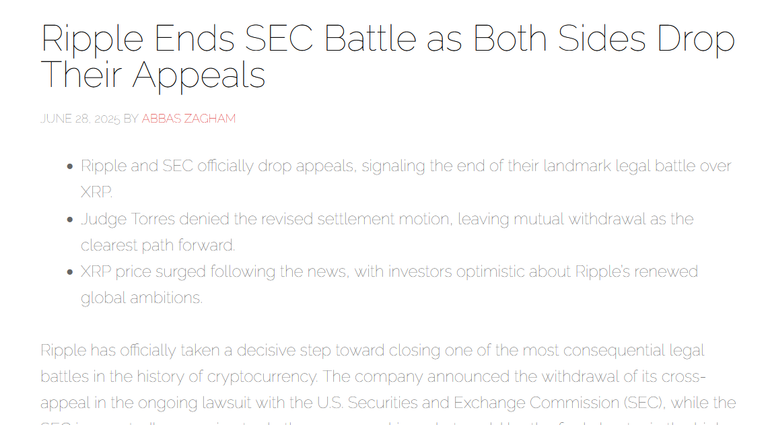Click 'Their Appeals' in the headline
768x425 pixels.
coord(153,75)
